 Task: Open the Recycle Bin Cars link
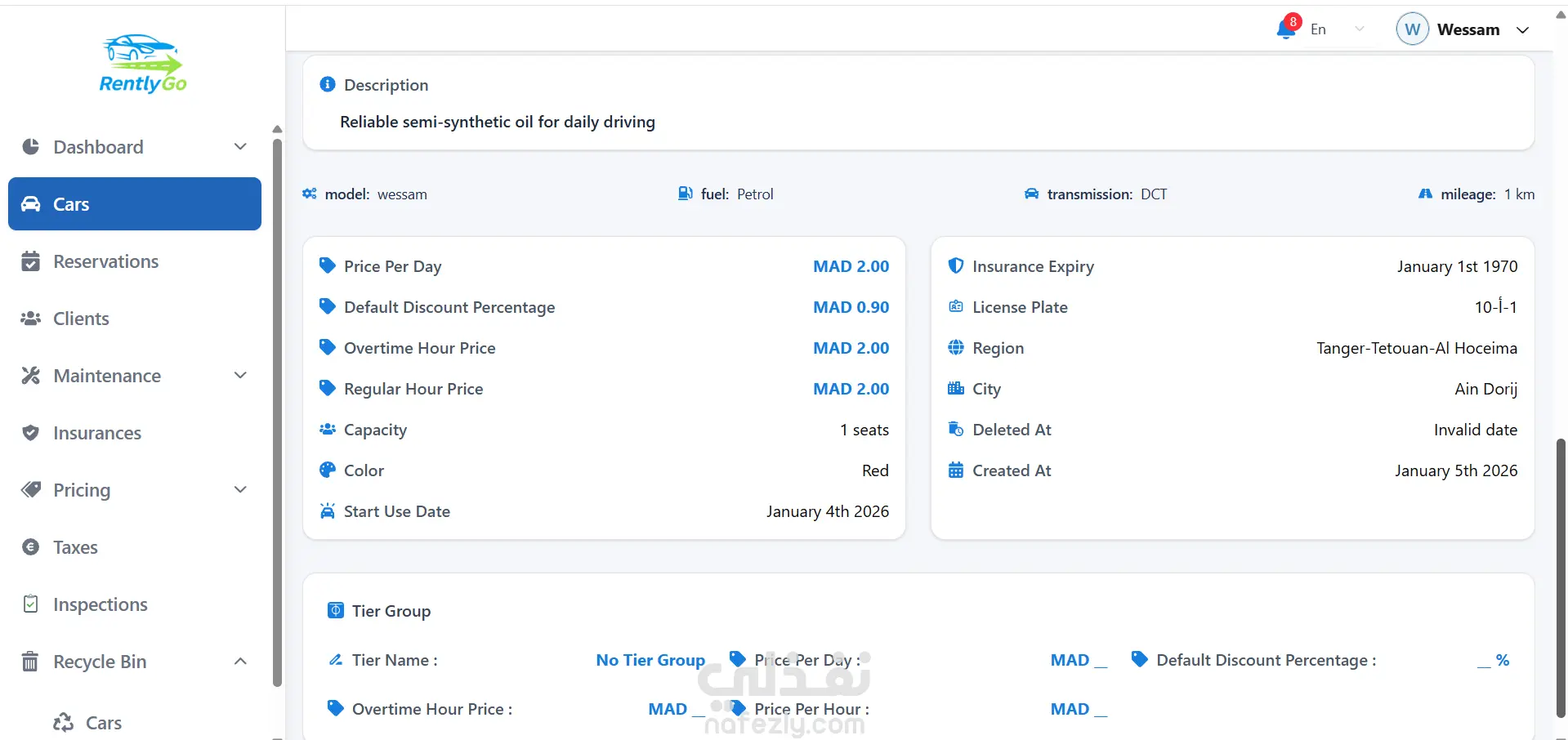click(103, 723)
